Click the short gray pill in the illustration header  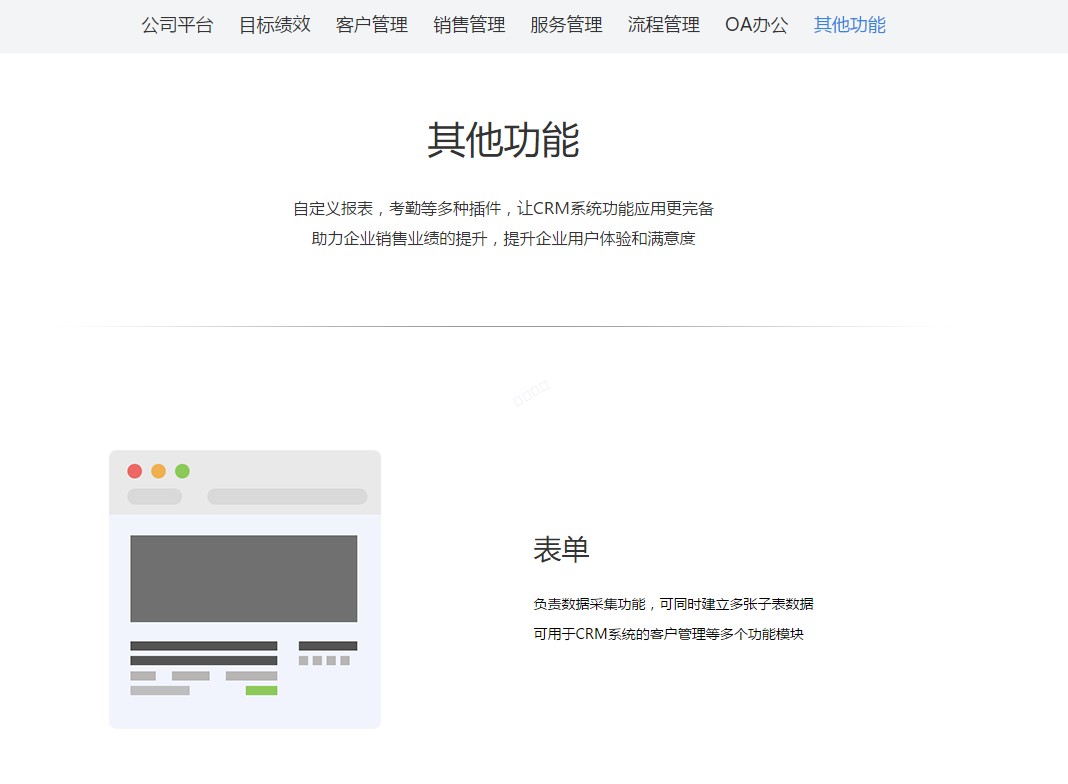[x=155, y=497]
